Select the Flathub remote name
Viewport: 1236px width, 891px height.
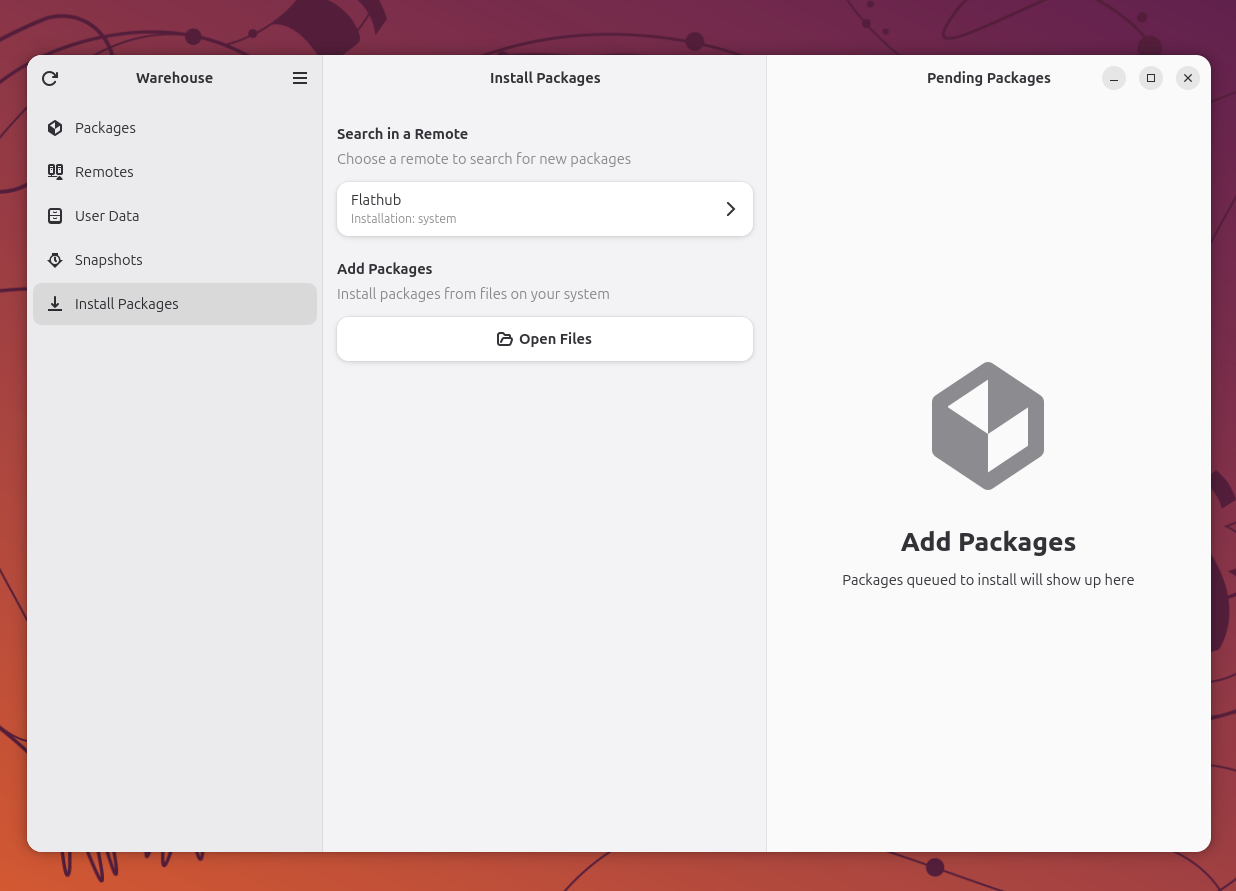376,200
